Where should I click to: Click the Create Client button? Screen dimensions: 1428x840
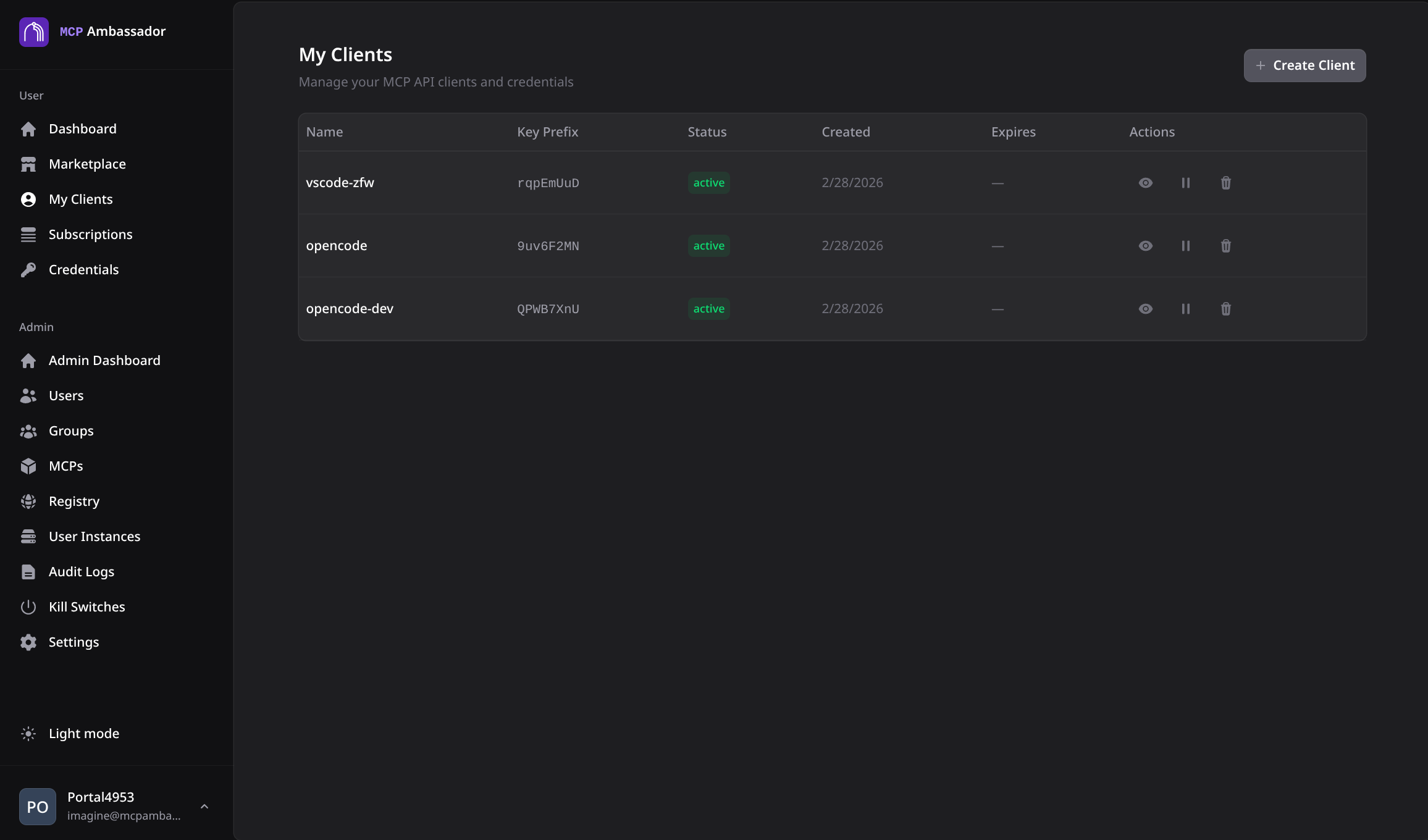click(x=1304, y=65)
